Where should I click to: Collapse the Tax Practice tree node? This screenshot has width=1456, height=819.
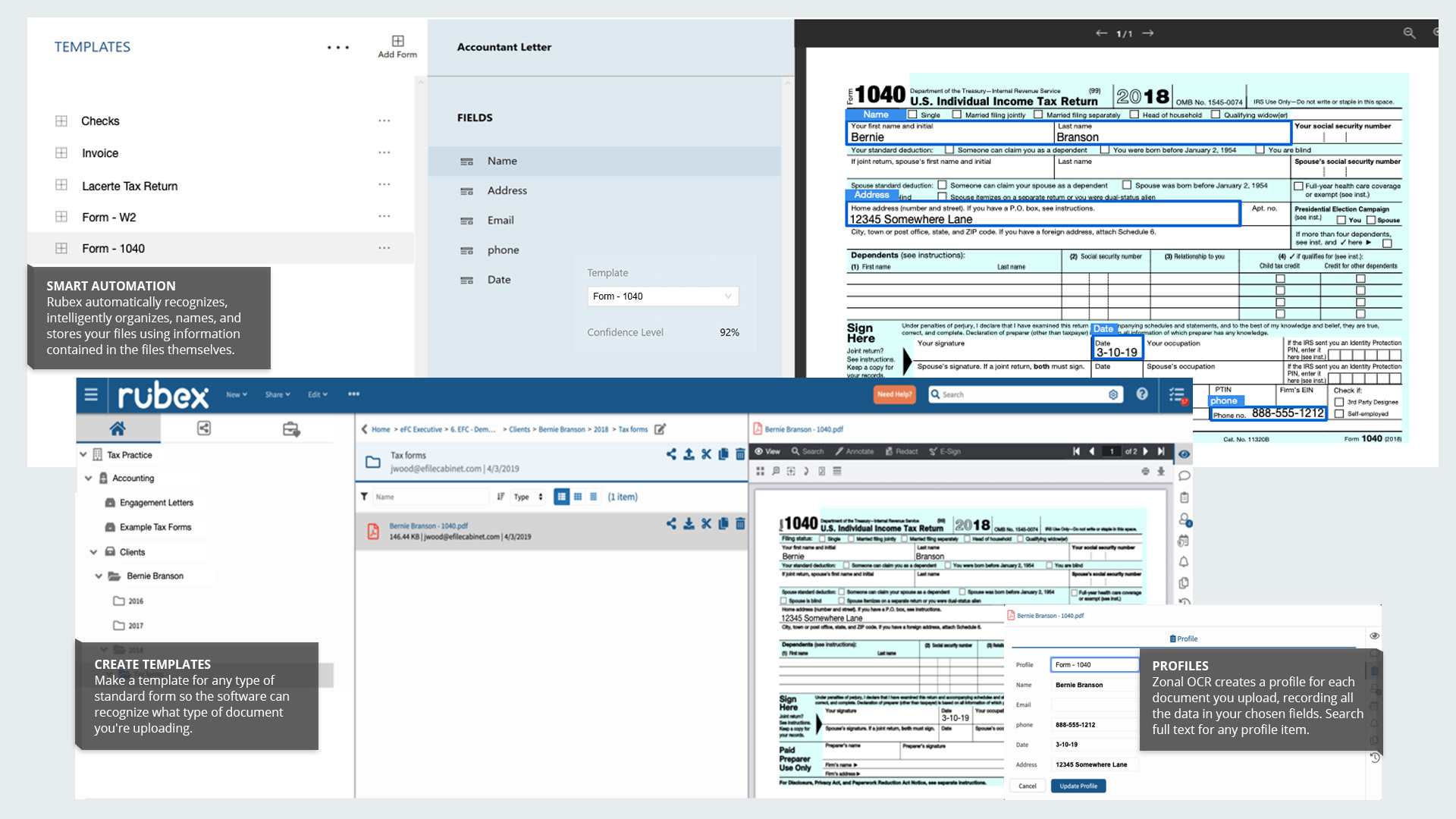tap(83, 455)
